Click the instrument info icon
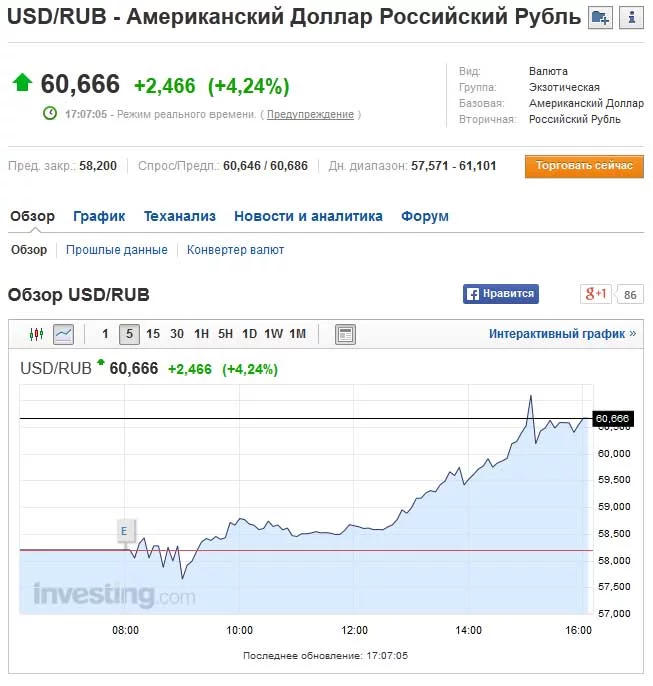653x686 pixels. (x=631, y=17)
